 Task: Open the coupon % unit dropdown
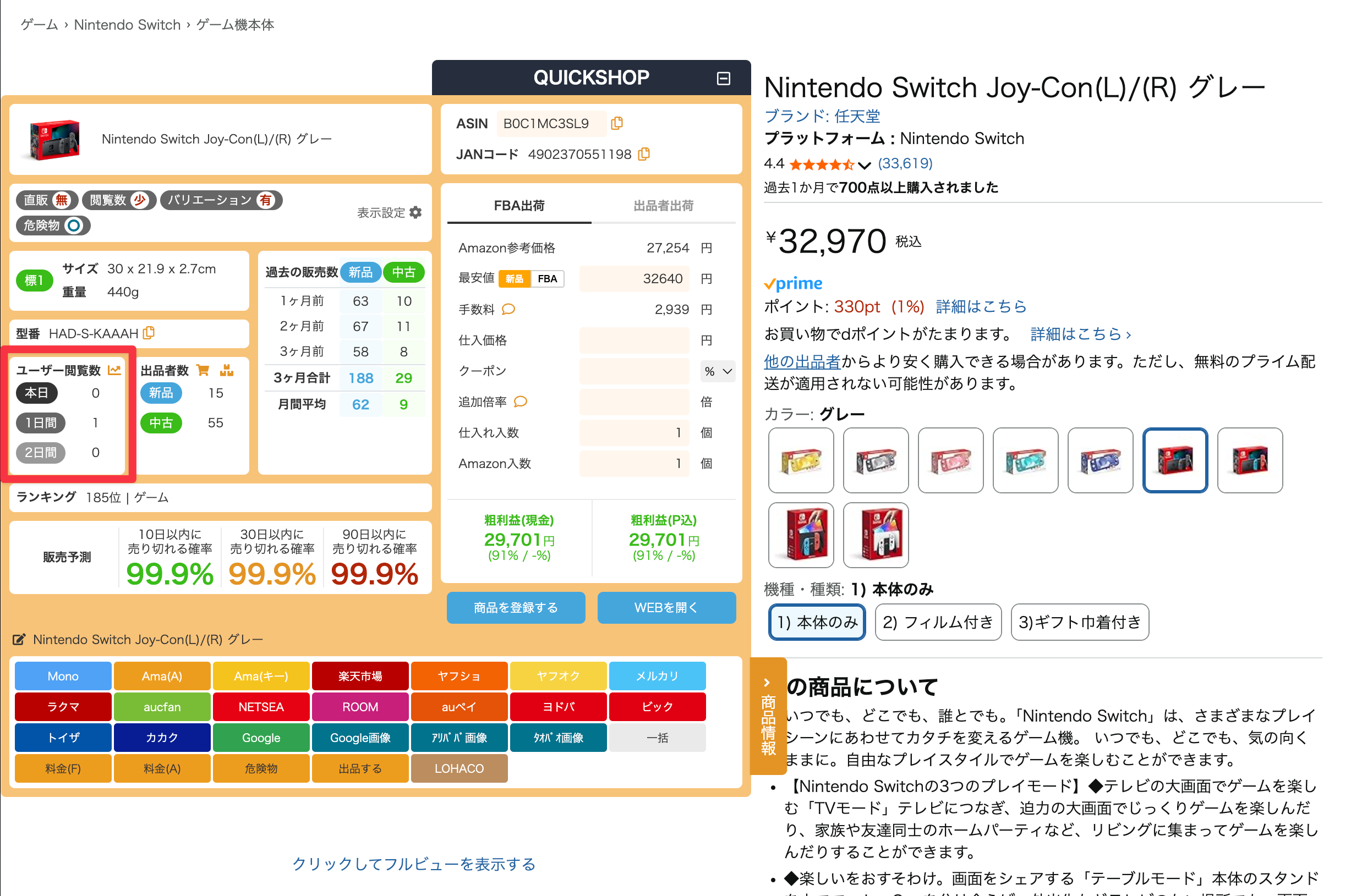coord(718,371)
